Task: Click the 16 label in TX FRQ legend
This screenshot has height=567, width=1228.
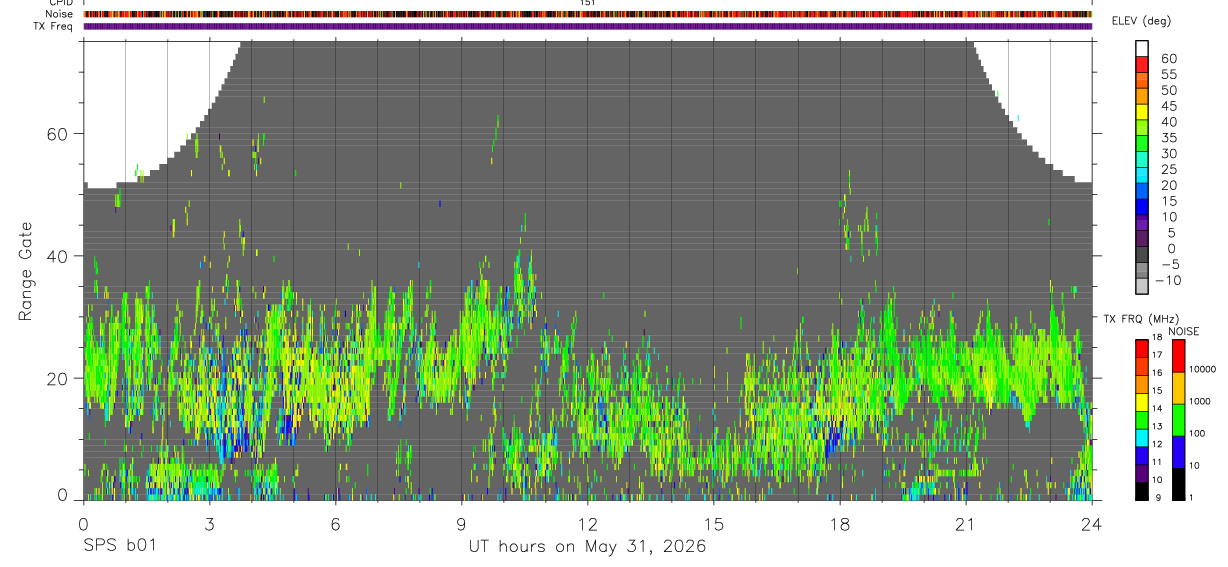Action: (x=1156, y=372)
